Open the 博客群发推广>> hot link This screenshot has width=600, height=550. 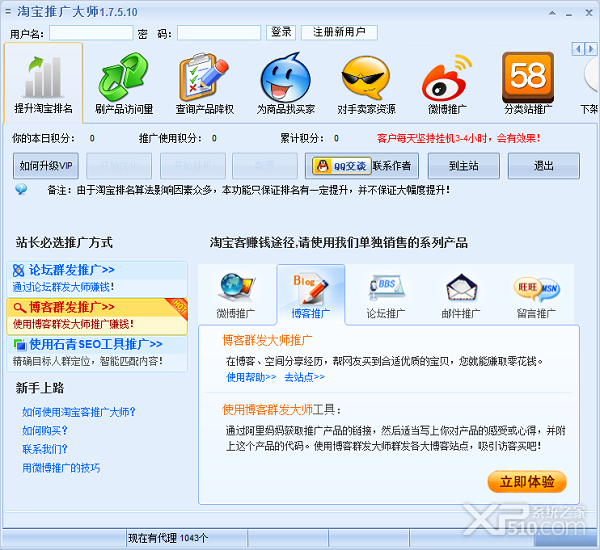(72, 307)
